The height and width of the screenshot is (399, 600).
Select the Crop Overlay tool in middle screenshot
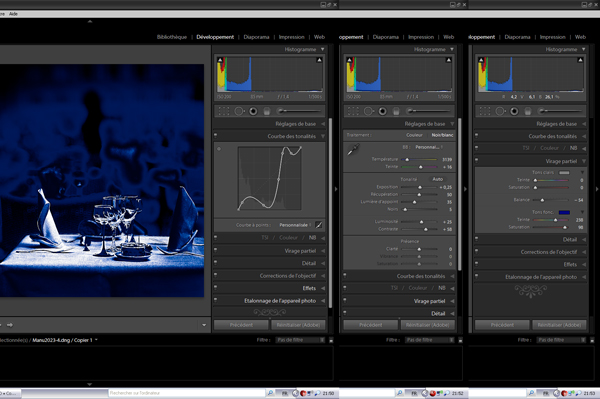point(353,111)
